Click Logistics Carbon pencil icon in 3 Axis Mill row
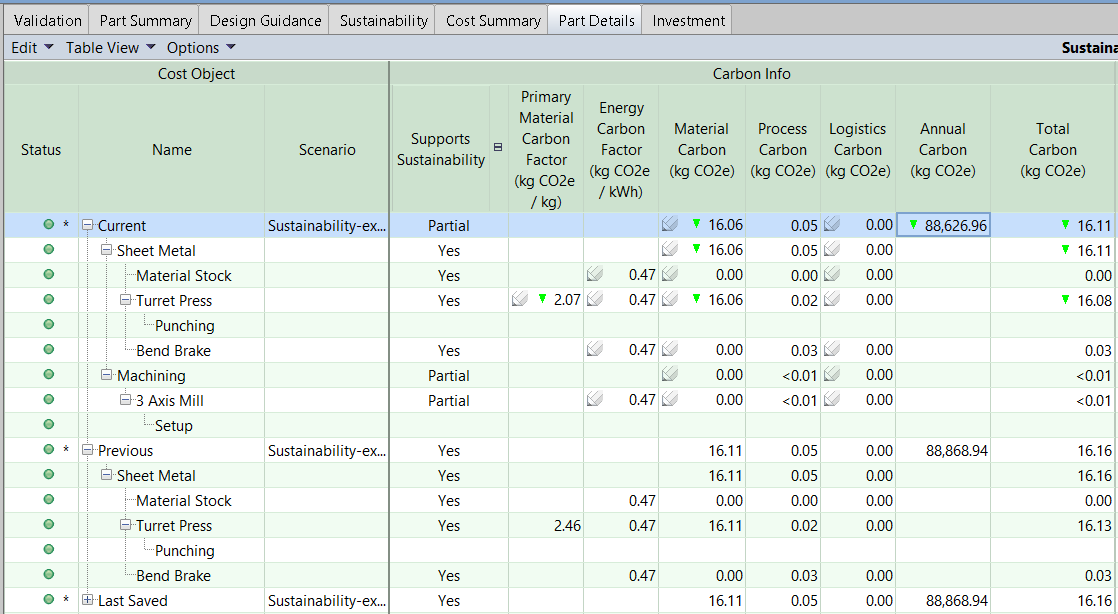The image size is (1118, 614). click(831, 399)
